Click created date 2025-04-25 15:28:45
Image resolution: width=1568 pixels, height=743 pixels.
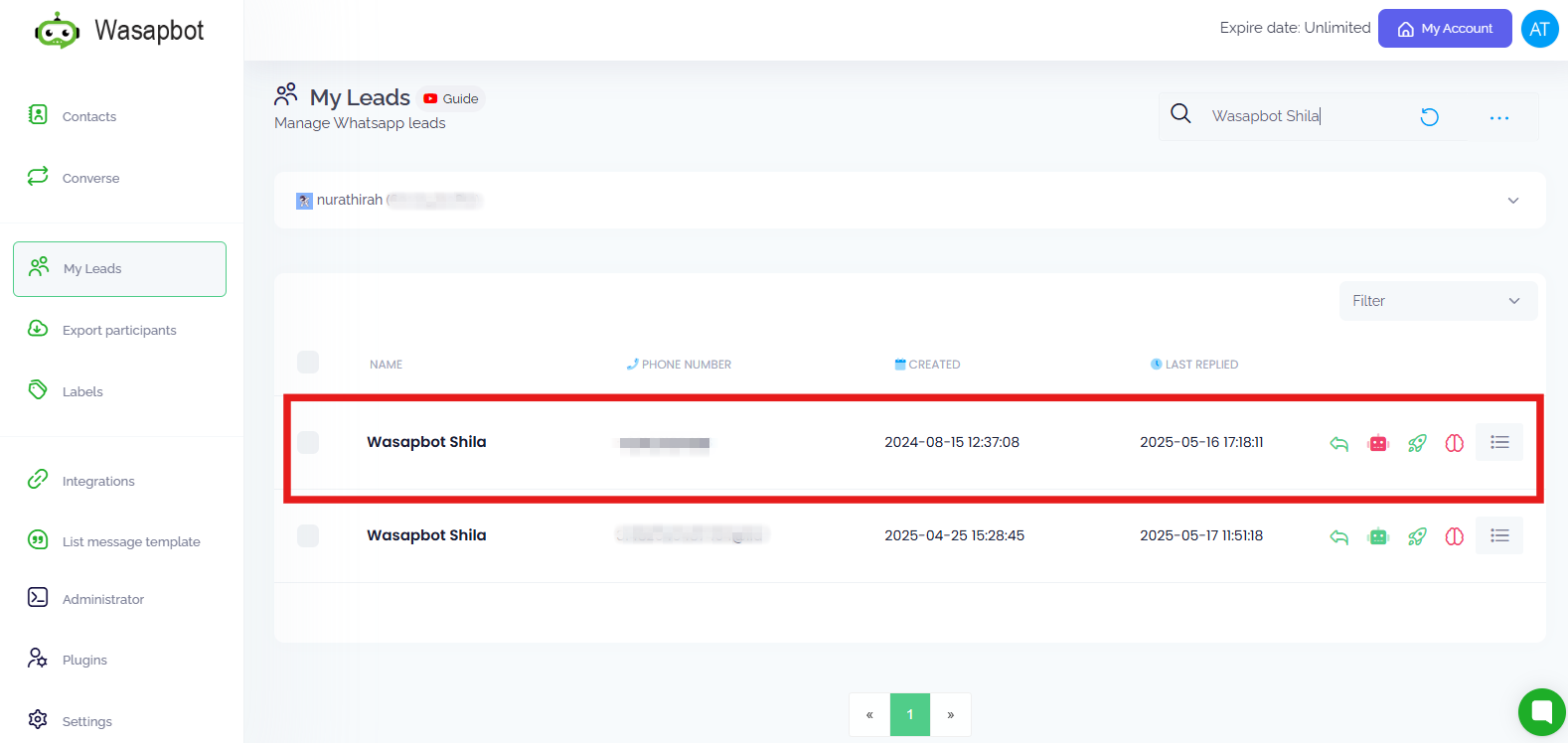pos(954,535)
